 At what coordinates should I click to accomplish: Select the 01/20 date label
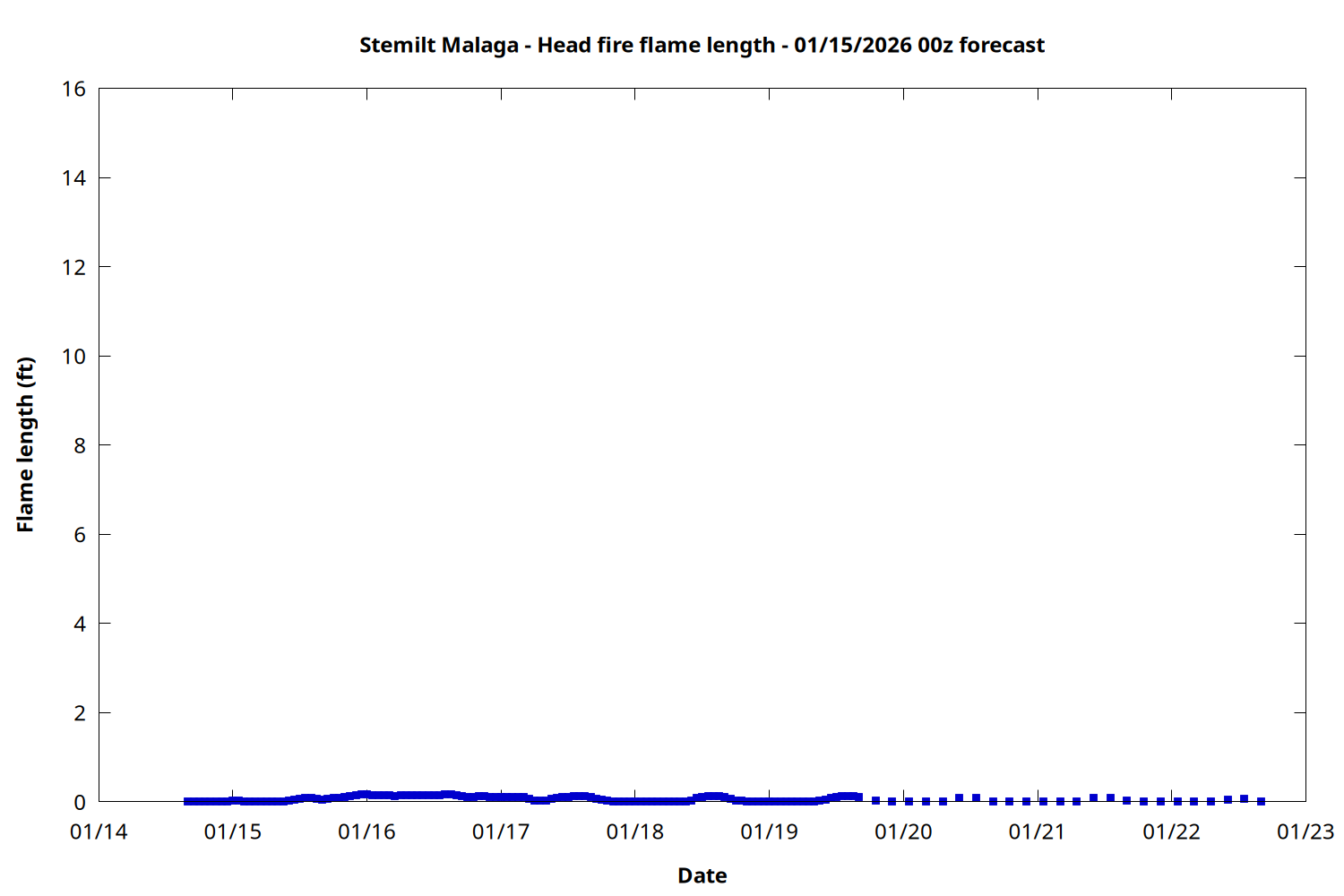(903, 832)
